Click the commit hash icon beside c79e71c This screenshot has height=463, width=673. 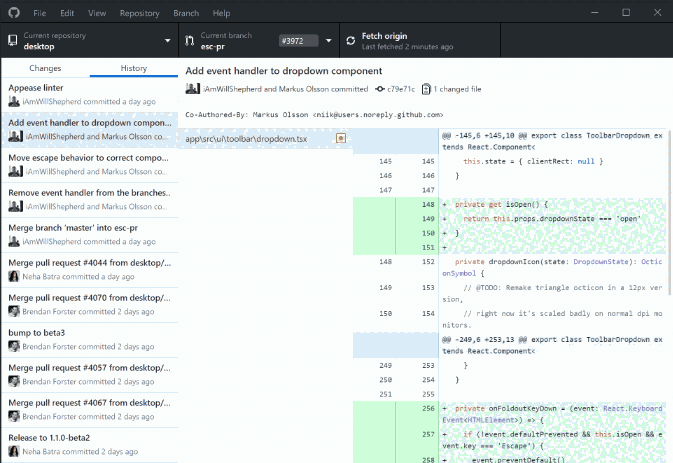pyautogui.click(x=379, y=89)
